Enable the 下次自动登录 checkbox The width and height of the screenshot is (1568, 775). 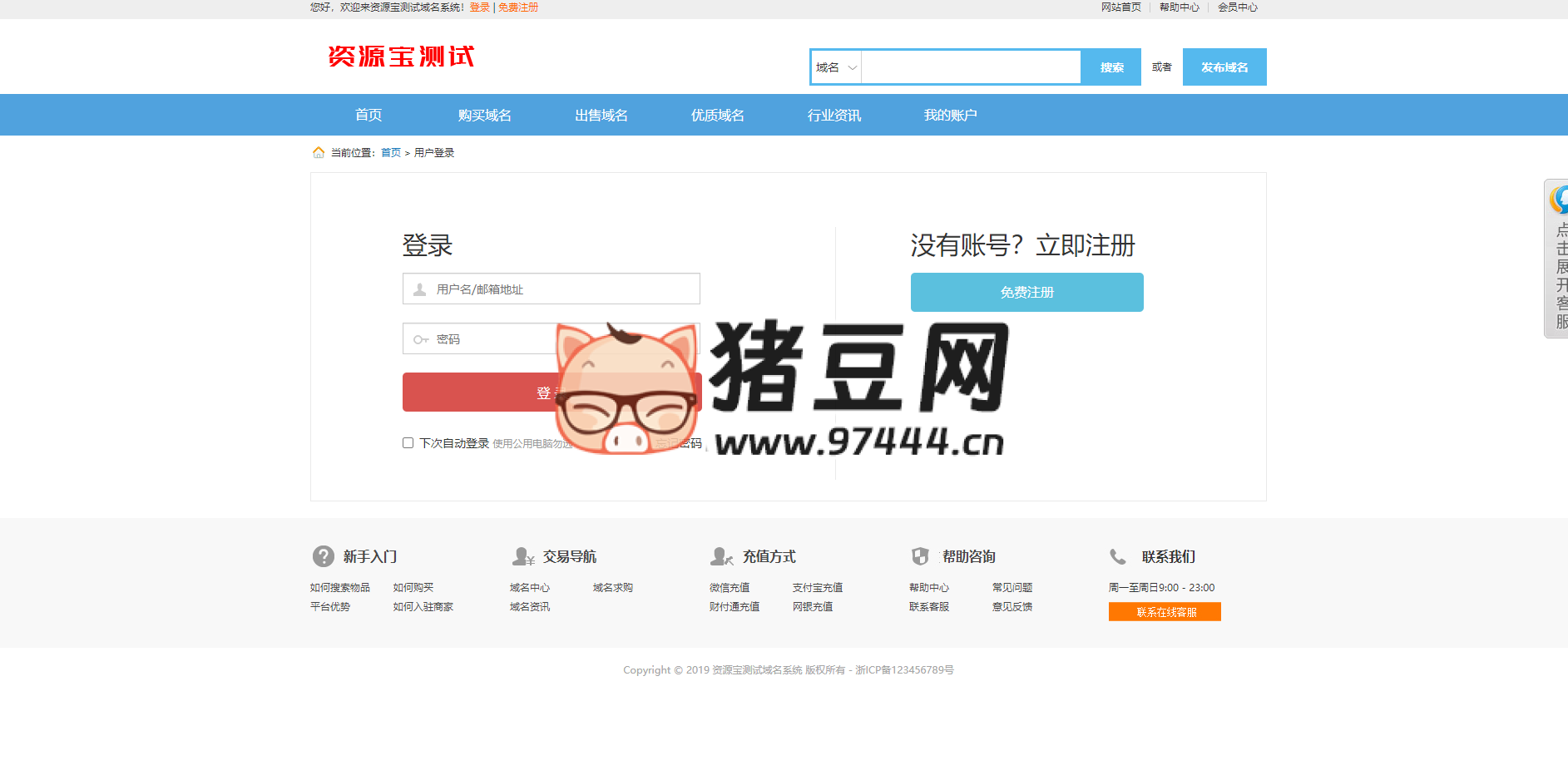(x=408, y=443)
